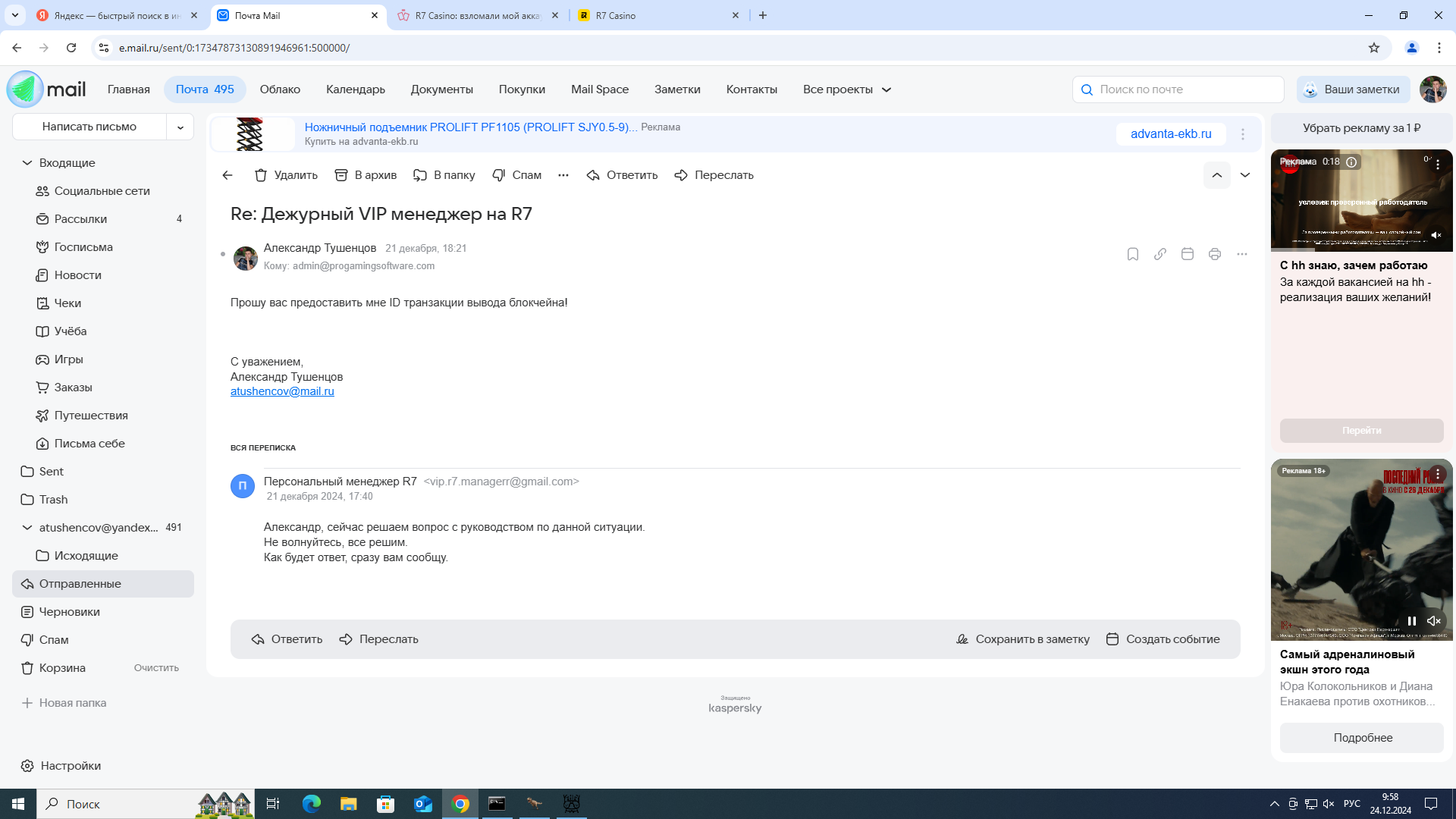Delete this email with the trash icon
The height and width of the screenshot is (819, 1456).
[x=286, y=175]
